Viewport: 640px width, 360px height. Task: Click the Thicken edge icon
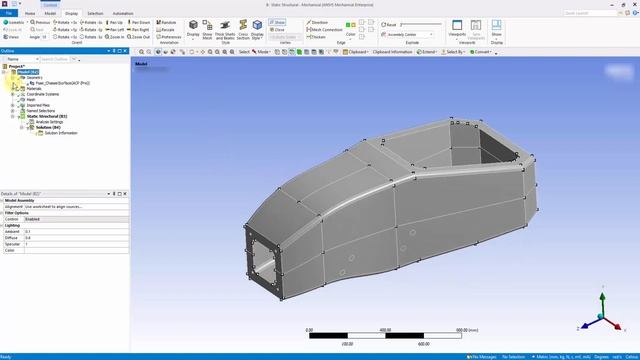316,37
